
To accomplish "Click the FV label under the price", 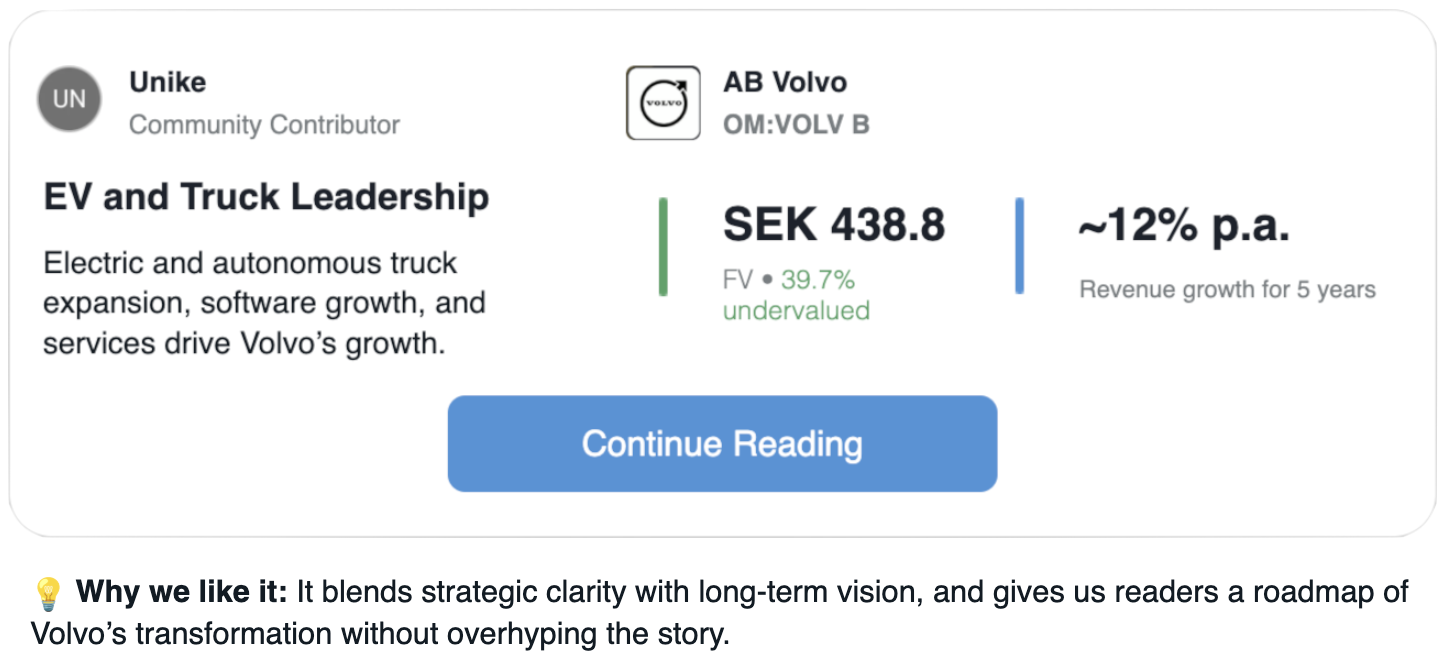I will [737, 279].
